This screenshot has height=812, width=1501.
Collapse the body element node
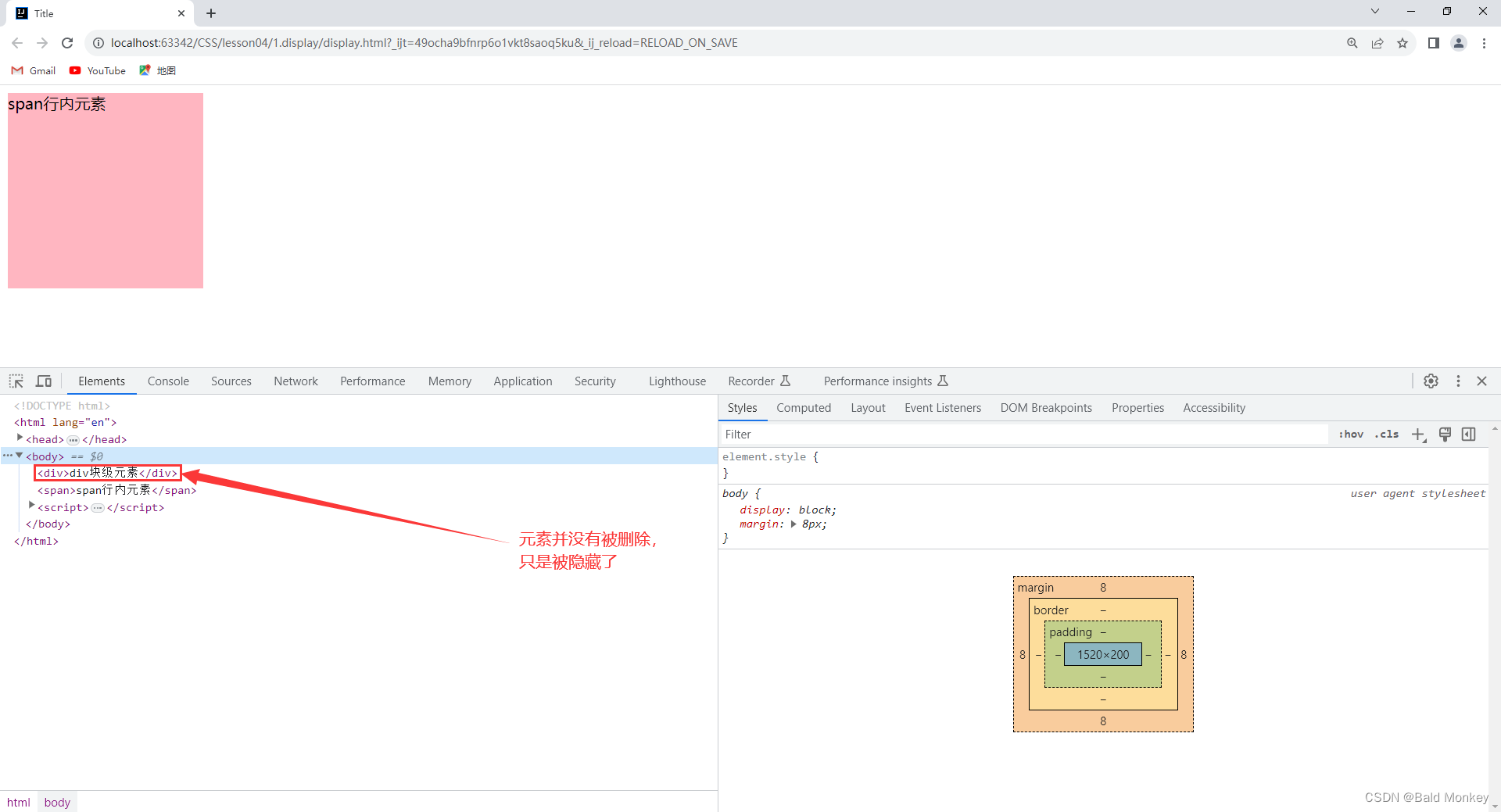[20, 456]
